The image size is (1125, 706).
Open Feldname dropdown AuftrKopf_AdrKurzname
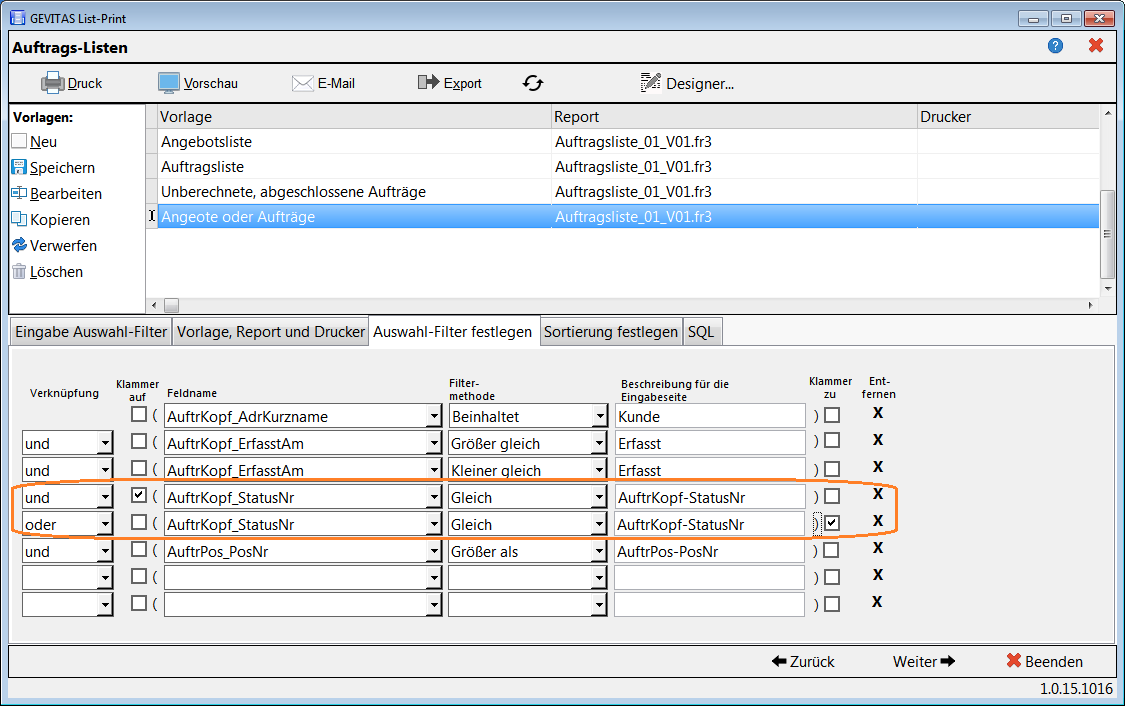pos(434,417)
